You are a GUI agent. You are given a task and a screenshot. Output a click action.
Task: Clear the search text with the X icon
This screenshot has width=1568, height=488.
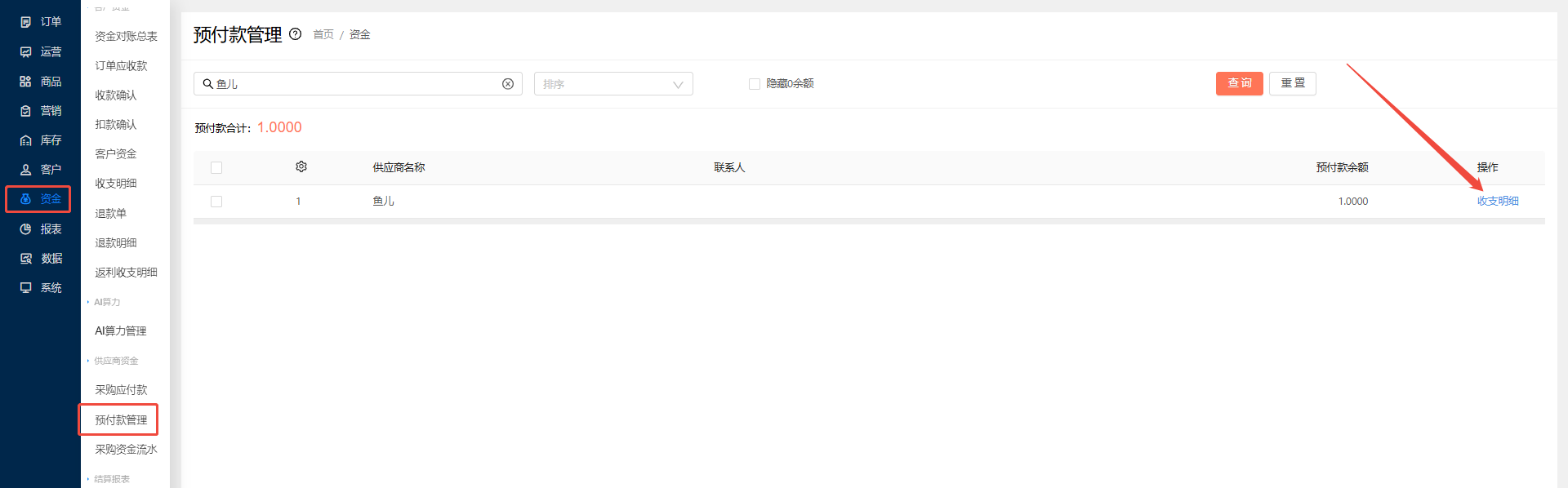click(x=508, y=84)
